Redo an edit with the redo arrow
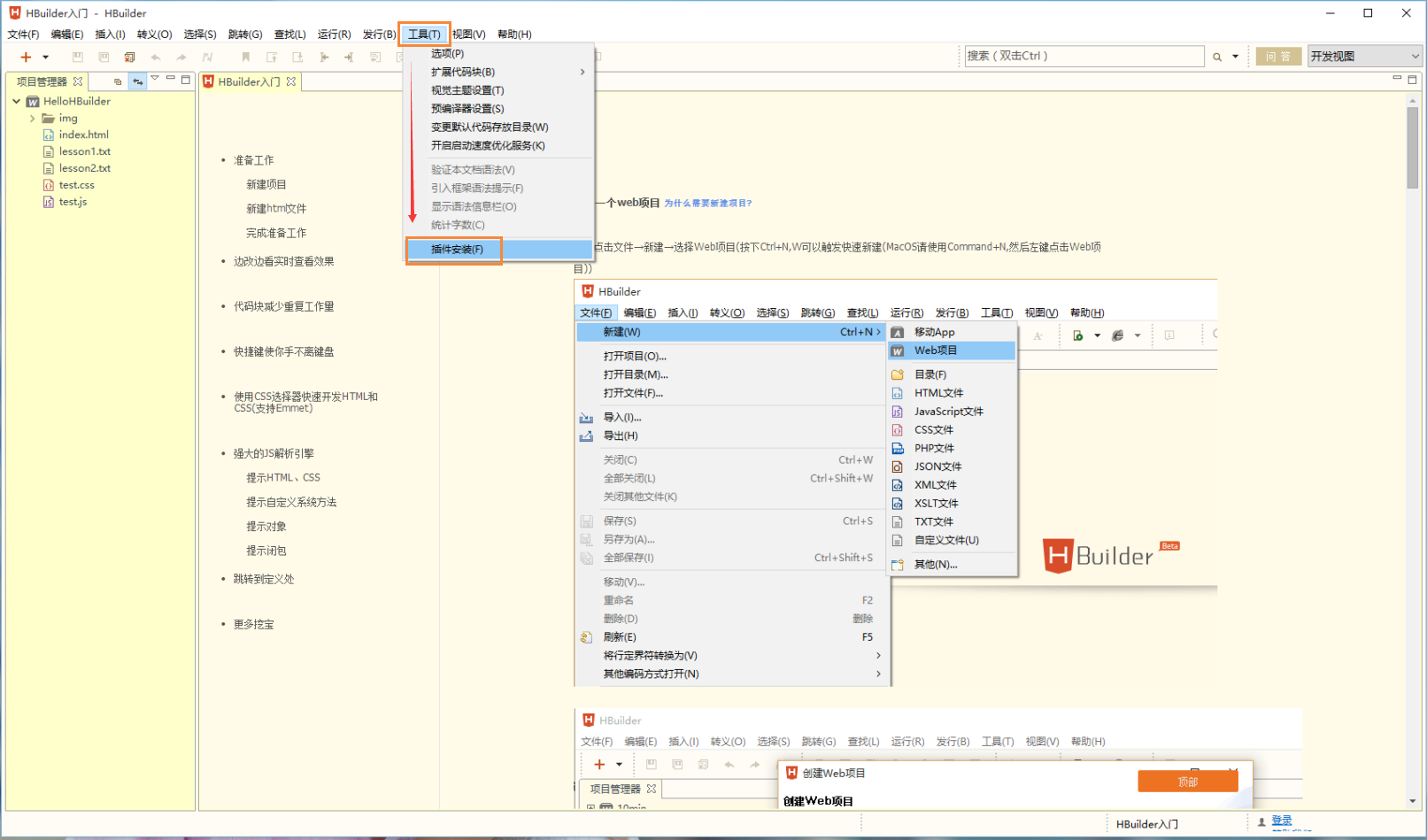The height and width of the screenshot is (840, 1427). click(181, 56)
